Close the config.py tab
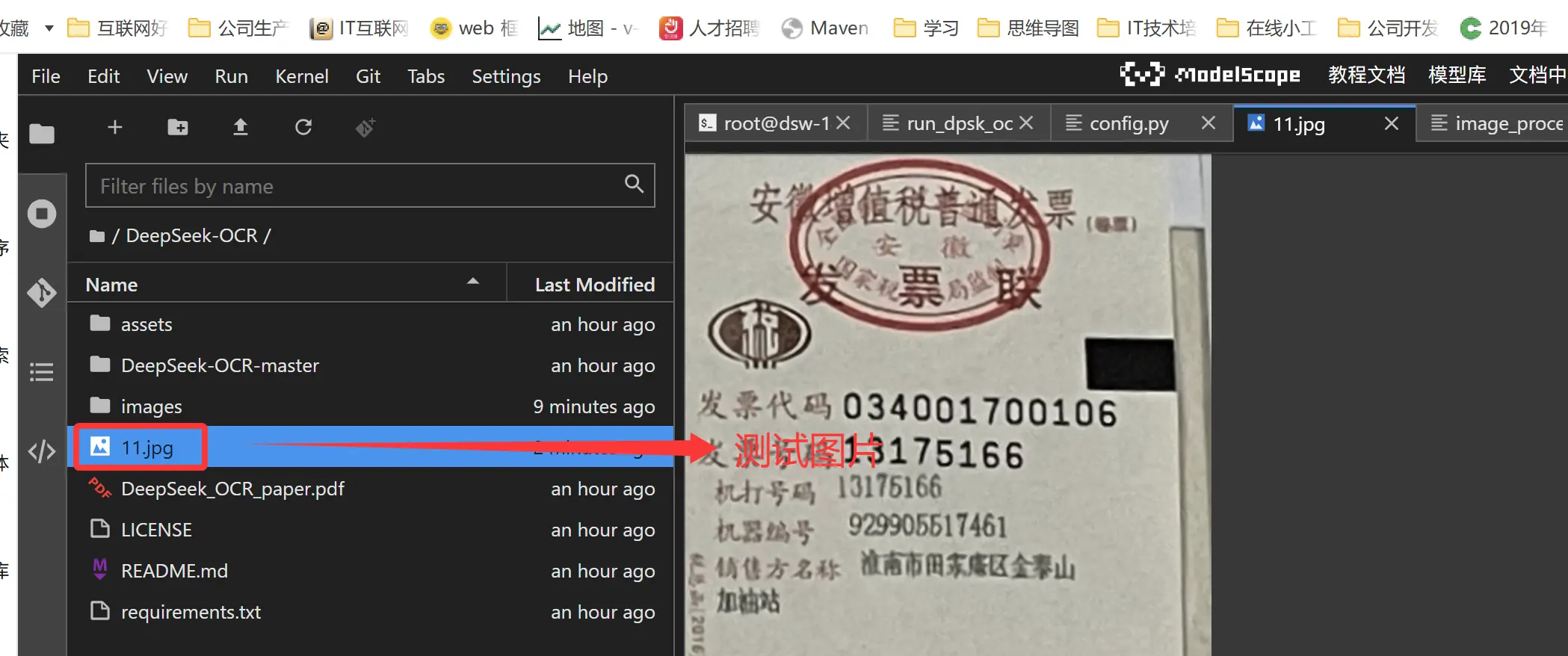The height and width of the screenshot is (656, 1568). tap(1209, 123)
